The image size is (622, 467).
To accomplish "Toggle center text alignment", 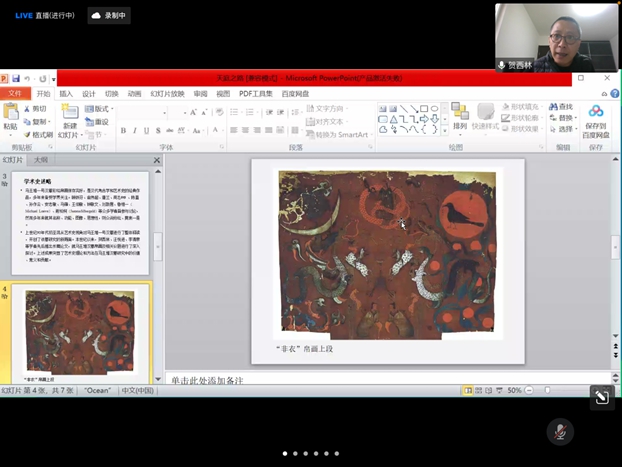I will click(x=245, y=130).
